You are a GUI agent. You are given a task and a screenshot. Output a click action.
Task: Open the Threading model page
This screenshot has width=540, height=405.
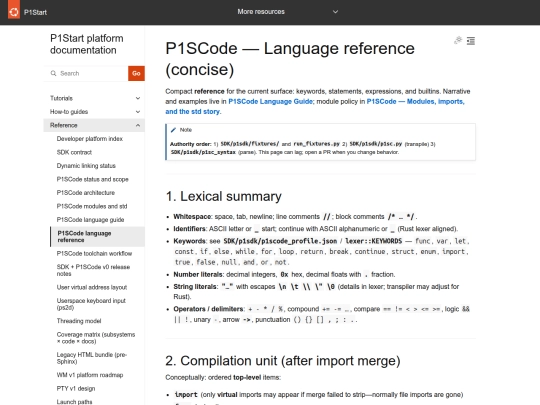79,321
